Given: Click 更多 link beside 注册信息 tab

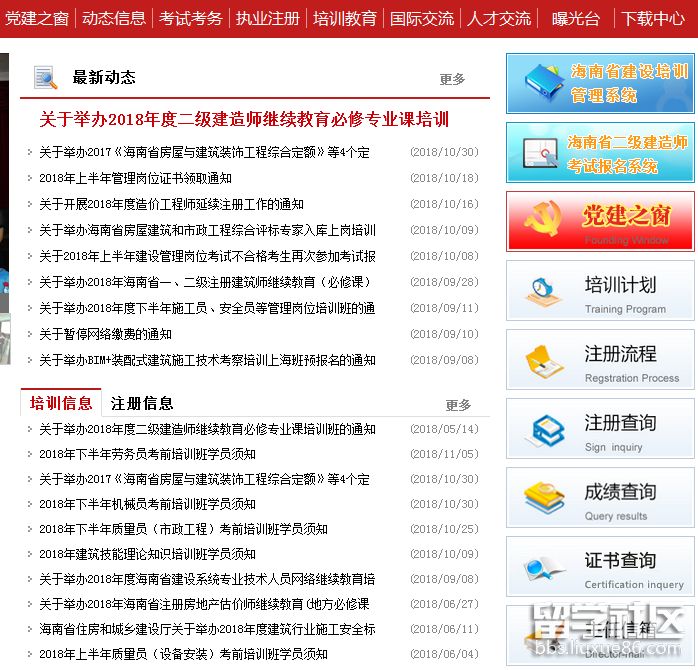Looking at the screenshot, I should point(458,405).
